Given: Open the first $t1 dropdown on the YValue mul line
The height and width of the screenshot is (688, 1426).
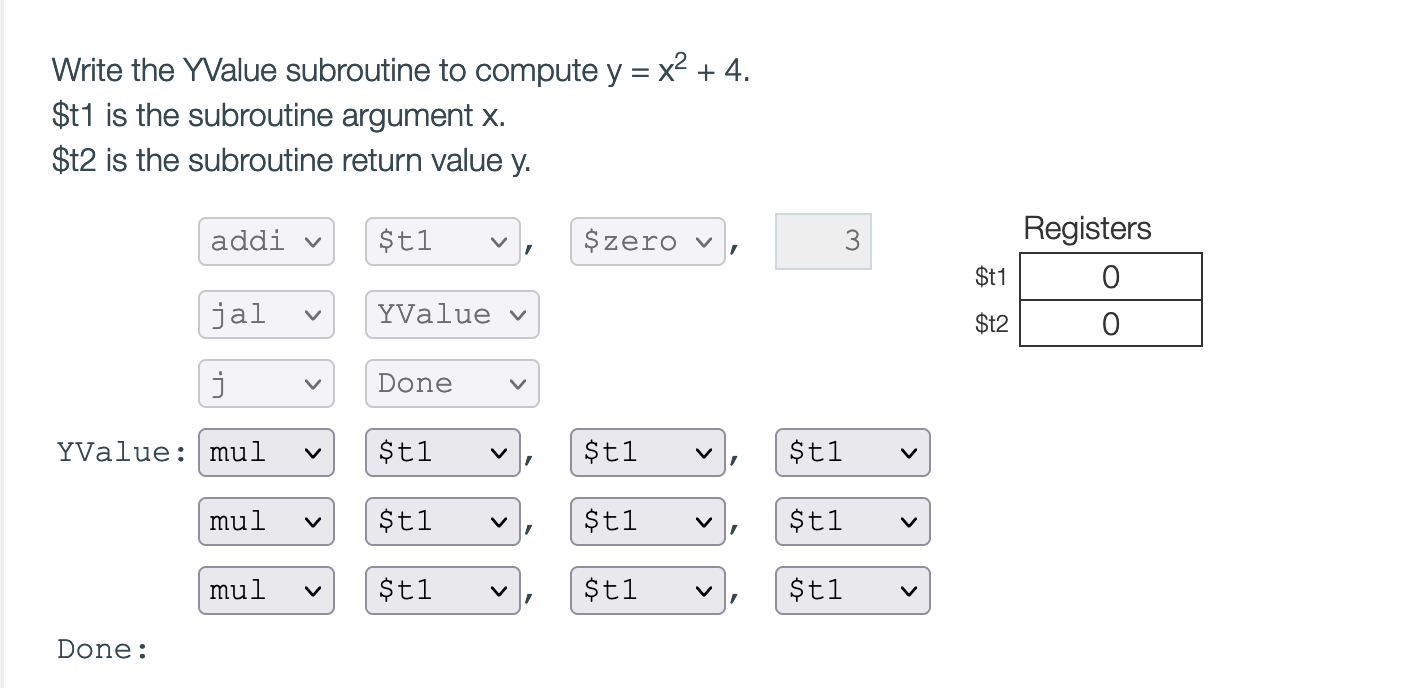Looking at the screenshot, I should click(x=443, y=452).
